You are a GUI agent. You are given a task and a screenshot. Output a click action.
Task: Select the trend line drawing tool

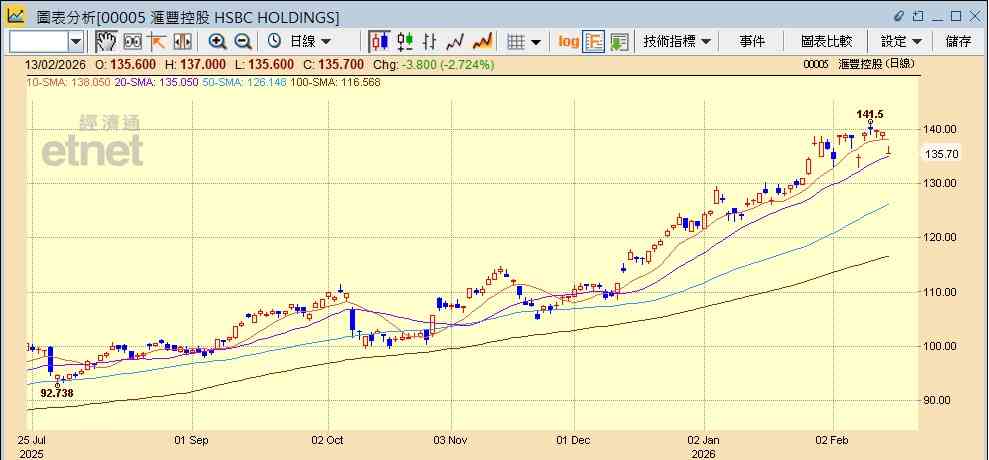point(156,42)
